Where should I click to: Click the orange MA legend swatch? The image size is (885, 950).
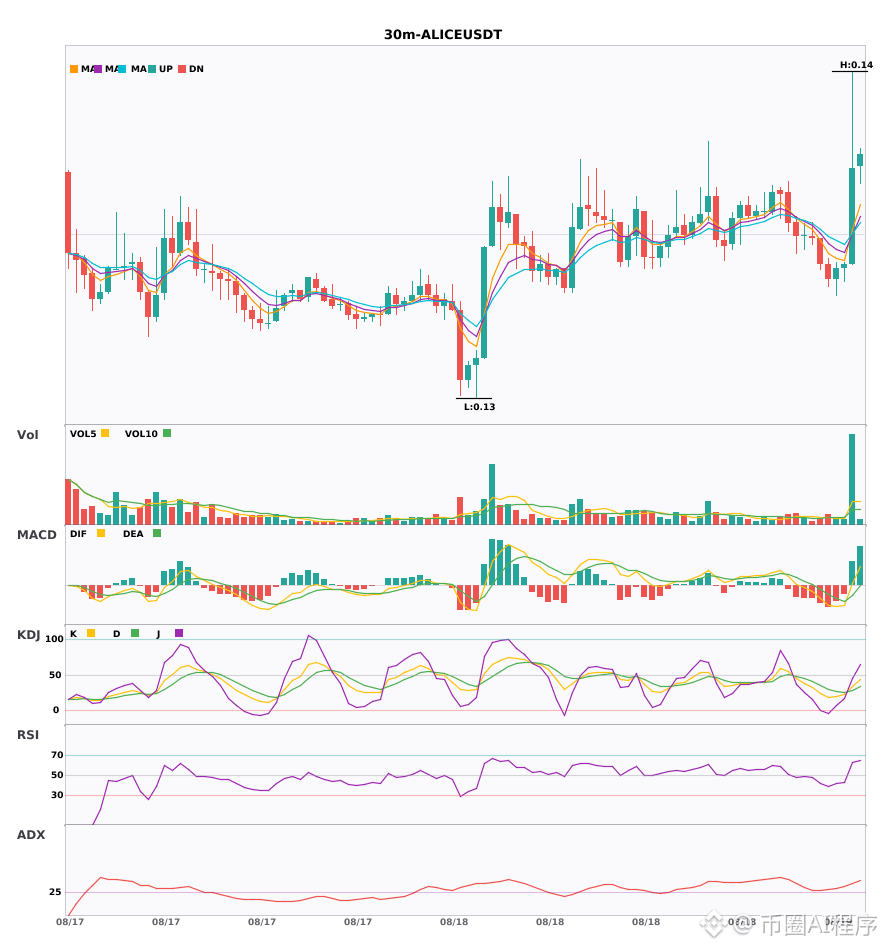click(x=74, y=69)
